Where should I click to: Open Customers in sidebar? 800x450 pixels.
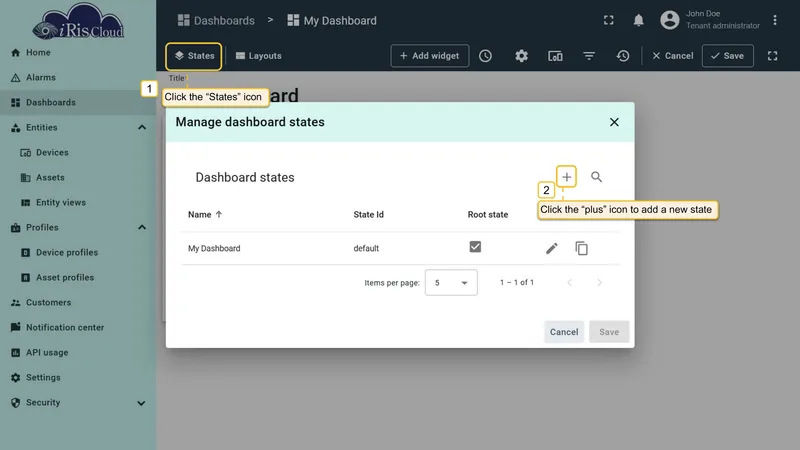pos(78,303)
